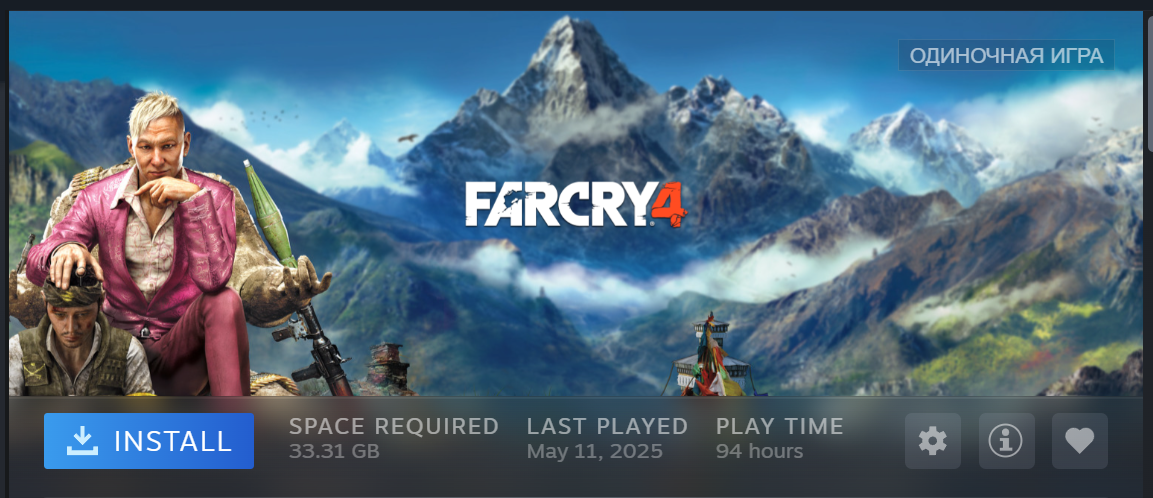
Task: Select the LAST PLAYED label
Action: click(x=607, y=426)
